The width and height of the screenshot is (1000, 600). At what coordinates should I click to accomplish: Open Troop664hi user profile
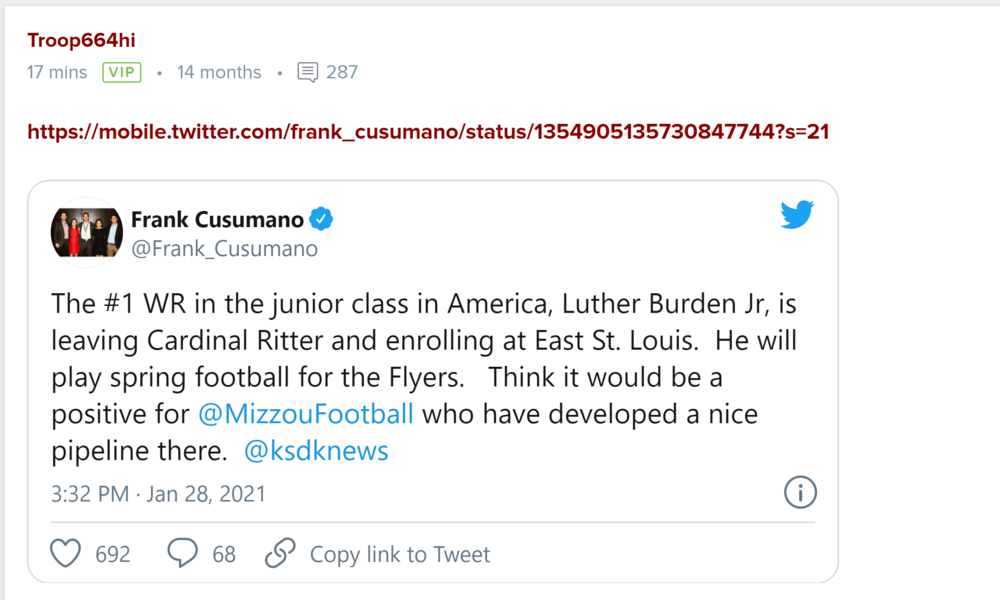(x=81, y=40)
